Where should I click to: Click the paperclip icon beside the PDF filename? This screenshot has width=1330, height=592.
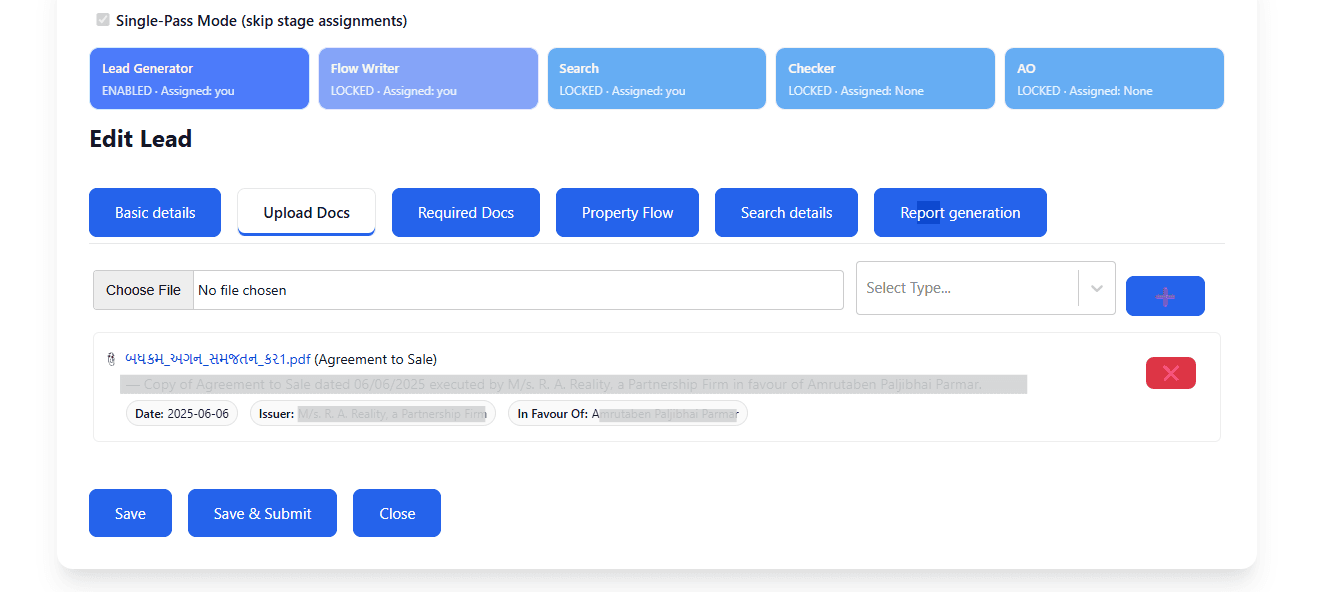(x=110, y=359)
